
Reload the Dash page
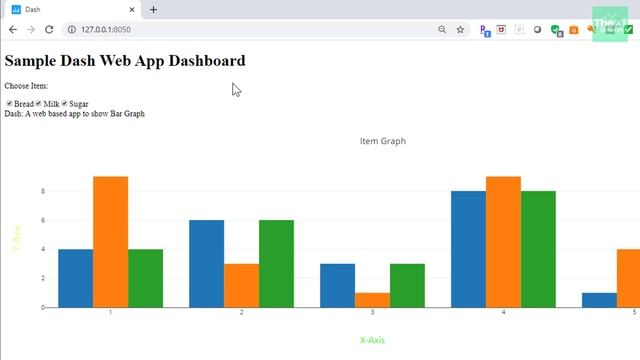tap(49, 29)
